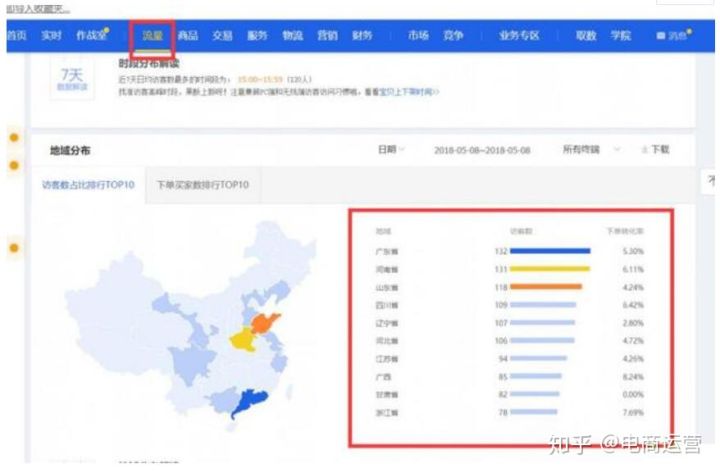
Task: Select 业务专区 in the navigation bar
Action: pyautogui.click(x=519, y=36)
